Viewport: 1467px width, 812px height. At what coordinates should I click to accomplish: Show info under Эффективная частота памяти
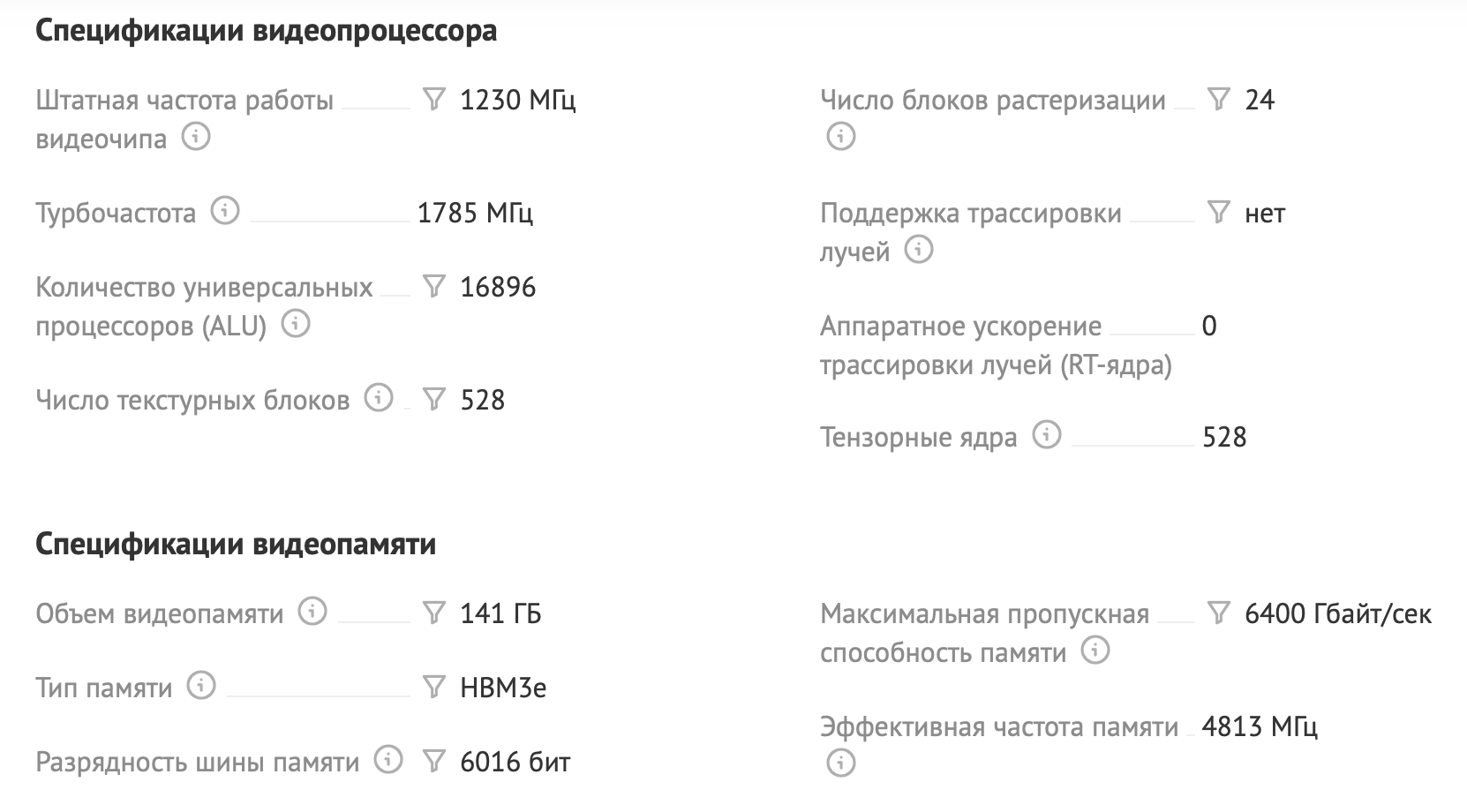840,762
